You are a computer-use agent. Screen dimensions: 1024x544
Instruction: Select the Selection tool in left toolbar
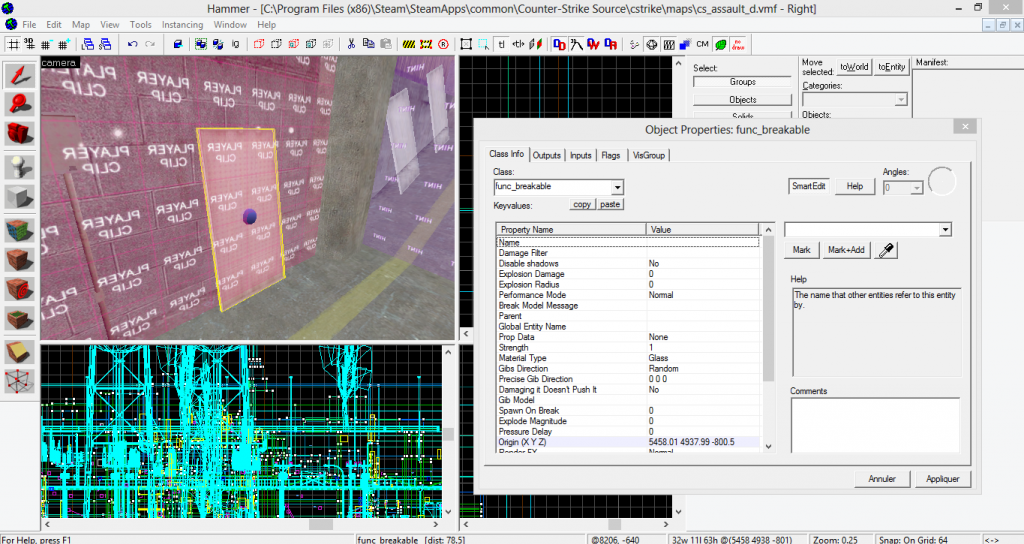[x=20, y=74]
